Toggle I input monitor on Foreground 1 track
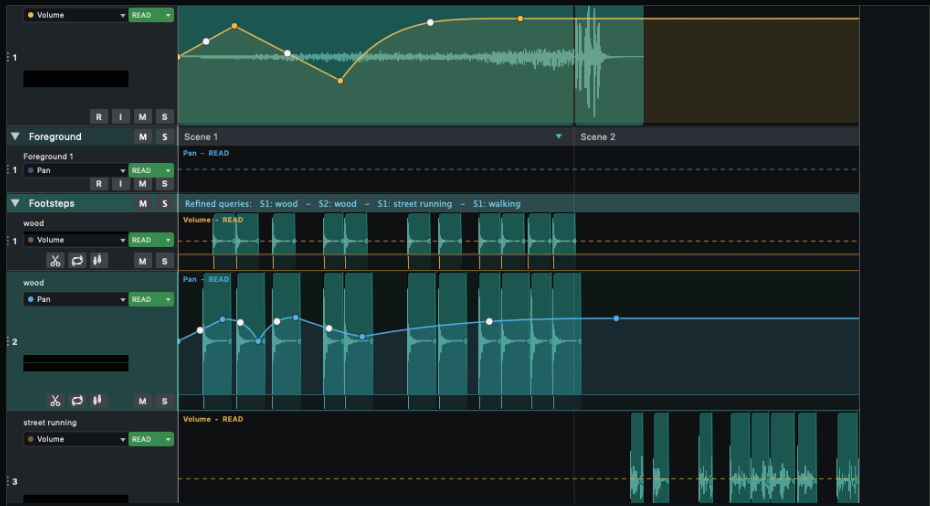The height and width of the screenshot is (506, 930). coord(120,184)
